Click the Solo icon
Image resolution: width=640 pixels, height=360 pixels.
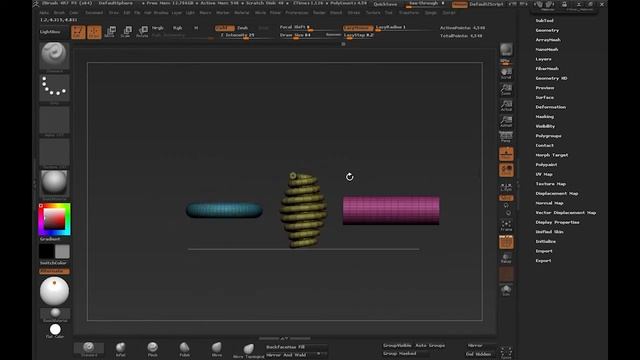506,291
